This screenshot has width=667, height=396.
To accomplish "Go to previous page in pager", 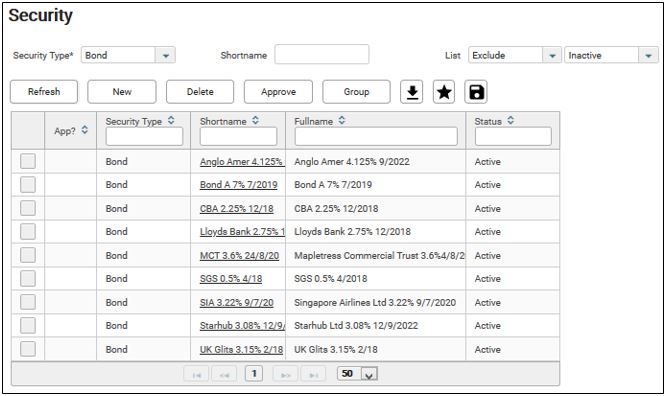I will click(224, 374).
